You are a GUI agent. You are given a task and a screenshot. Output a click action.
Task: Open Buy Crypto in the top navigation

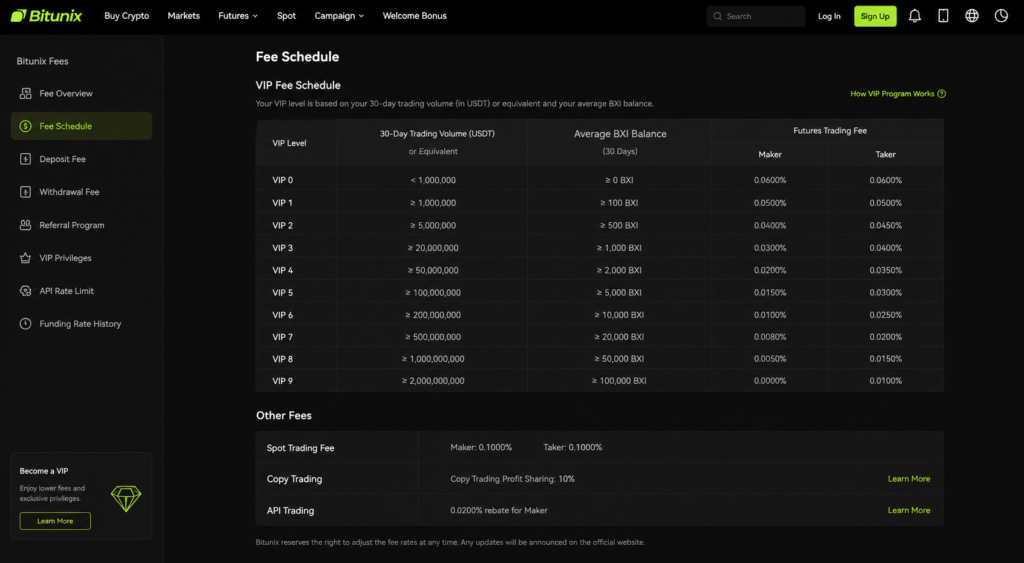tap(127, 16)
